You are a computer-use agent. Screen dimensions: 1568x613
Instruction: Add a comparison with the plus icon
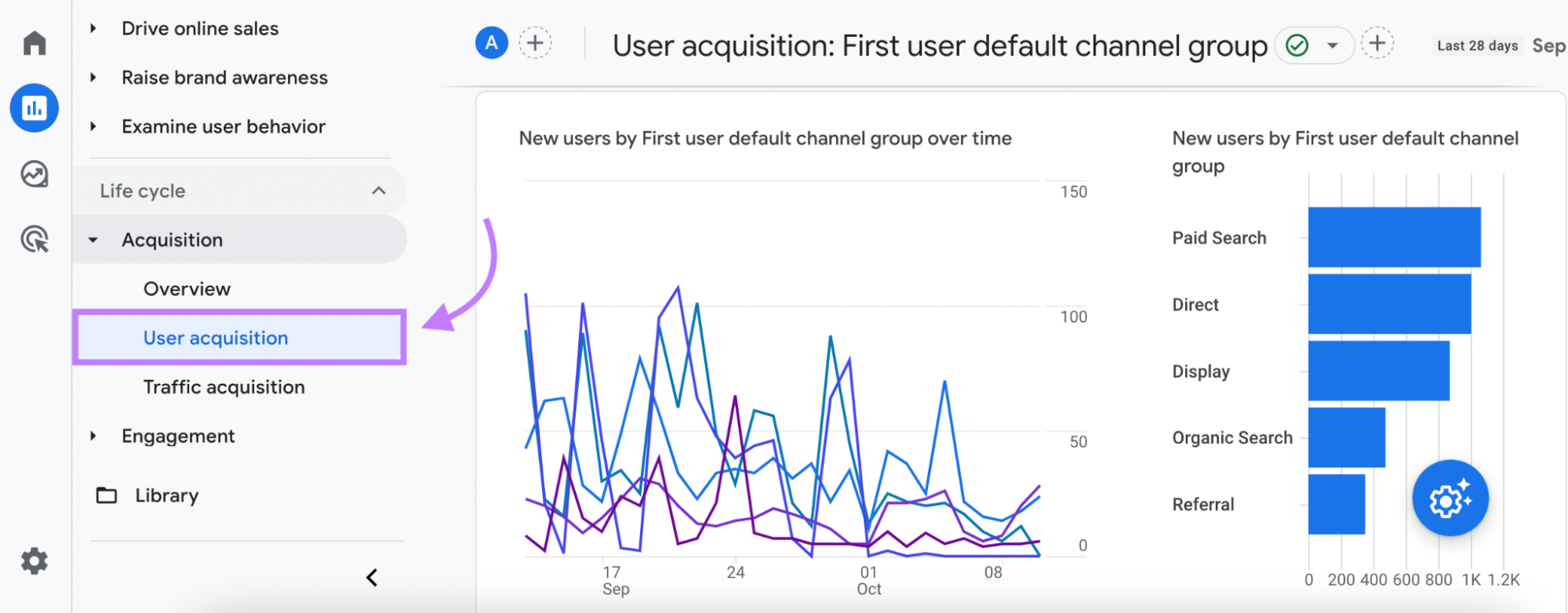[535, 43]
